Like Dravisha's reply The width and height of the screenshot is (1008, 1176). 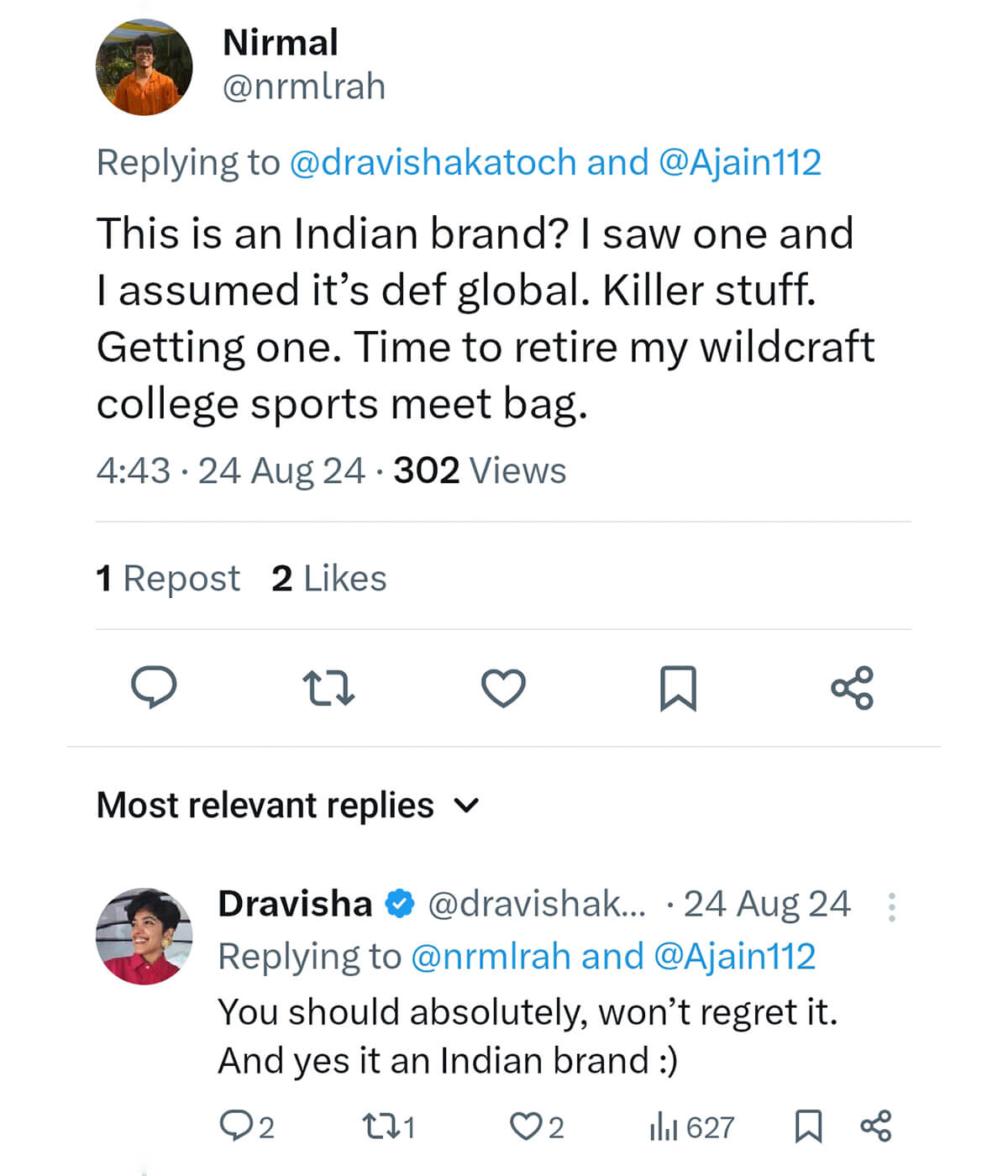pyautogui.click(x=526, y=1126)
